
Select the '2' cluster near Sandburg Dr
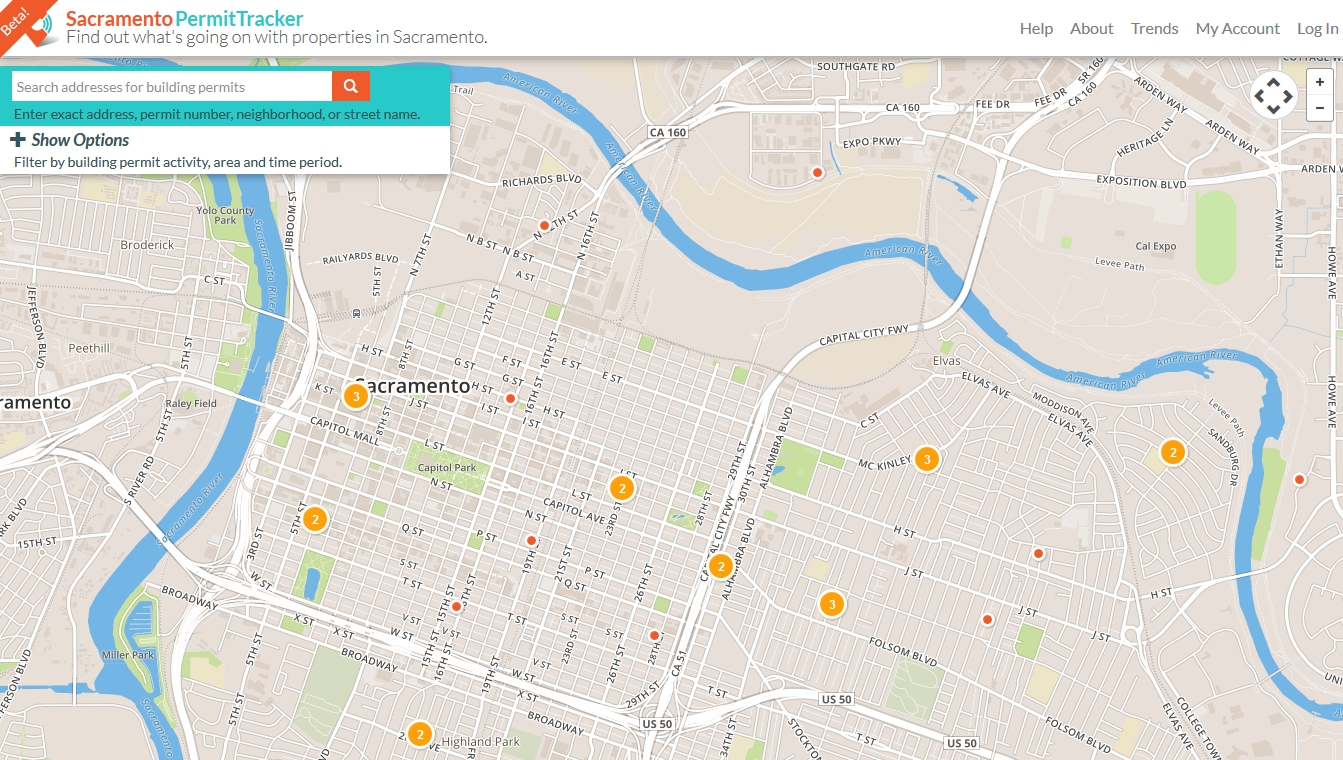1172,452
